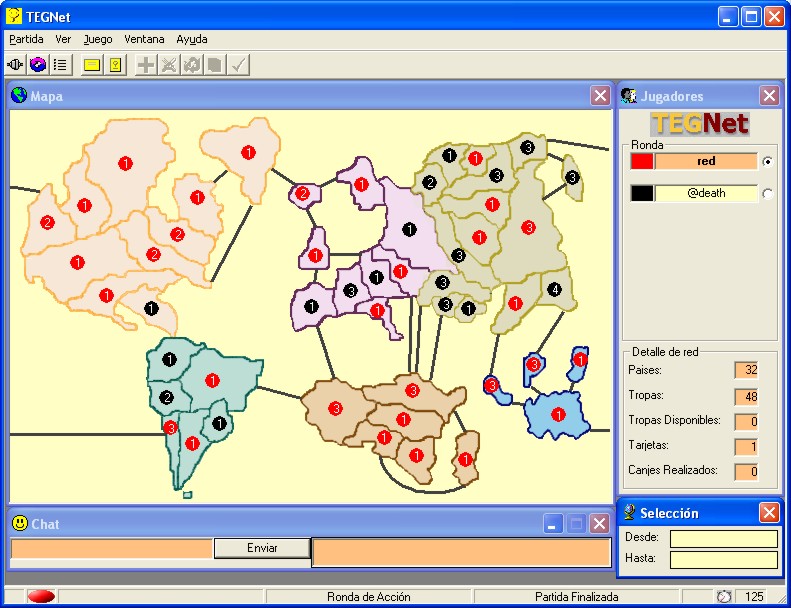This screenshot has width=791, height=608.
Task: Open the Ayuda menu
Action: (x=192, y=39)
